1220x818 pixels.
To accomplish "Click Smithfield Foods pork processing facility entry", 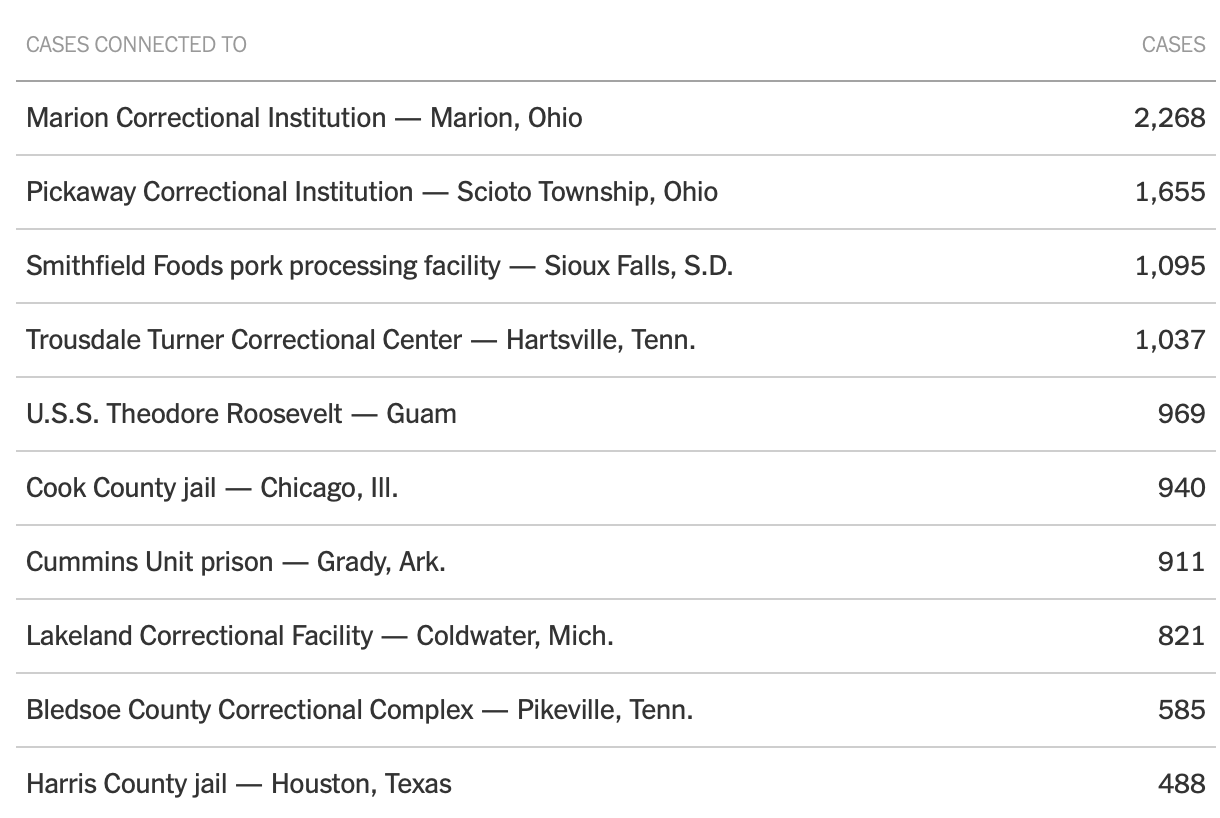I will (379, 266).
